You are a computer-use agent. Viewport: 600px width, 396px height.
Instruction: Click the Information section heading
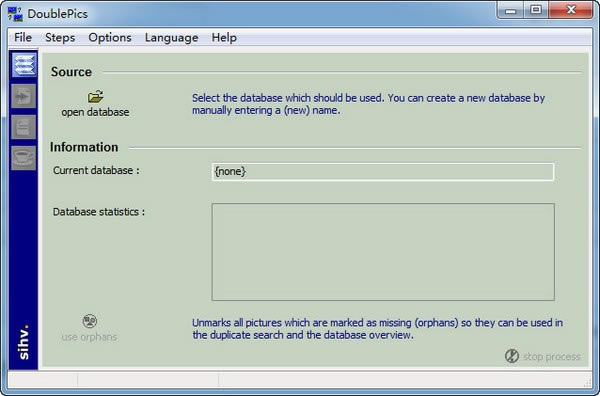pos(84,147)
